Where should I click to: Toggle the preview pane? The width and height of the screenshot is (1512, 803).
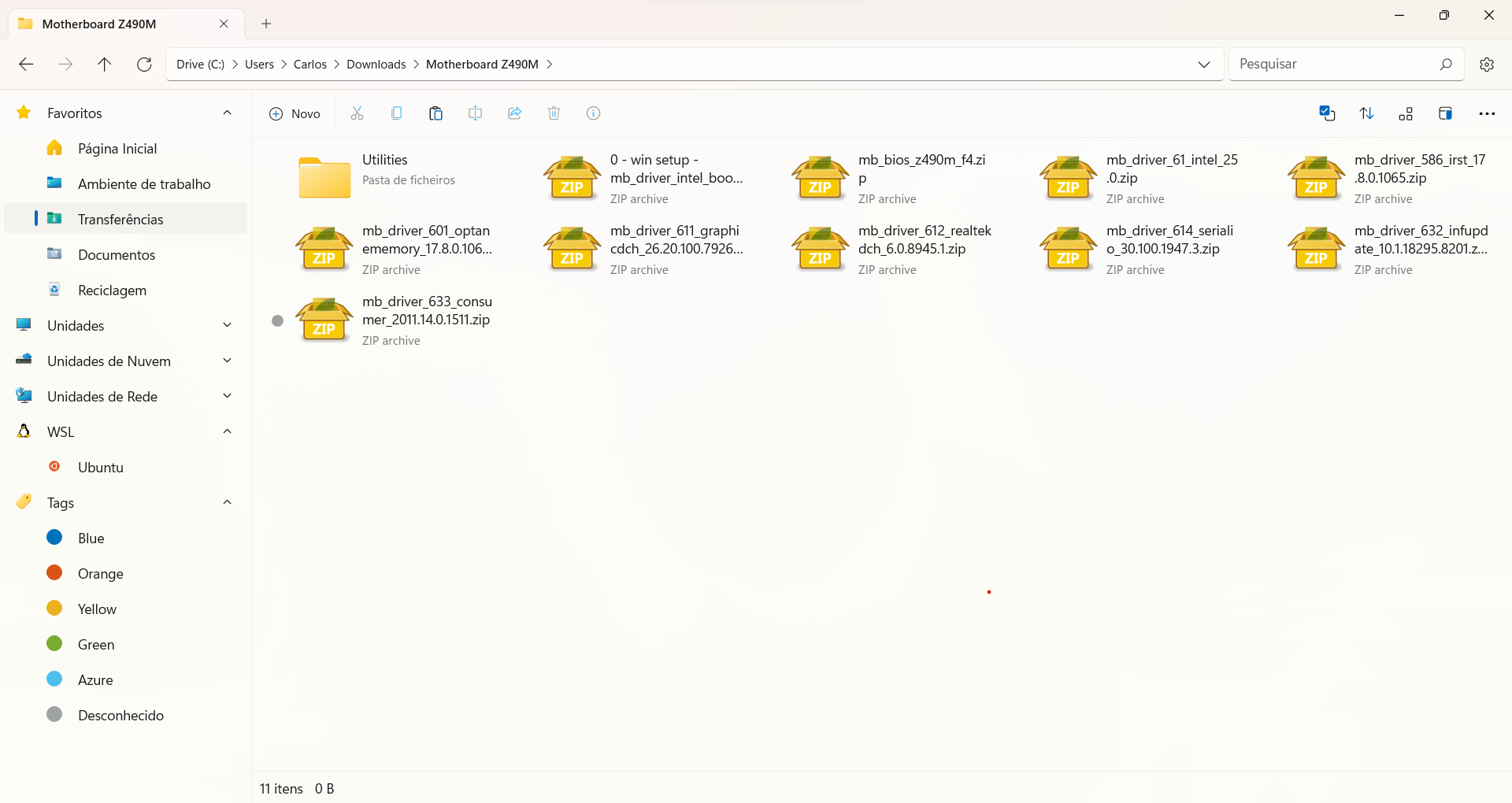[1446, 113]
